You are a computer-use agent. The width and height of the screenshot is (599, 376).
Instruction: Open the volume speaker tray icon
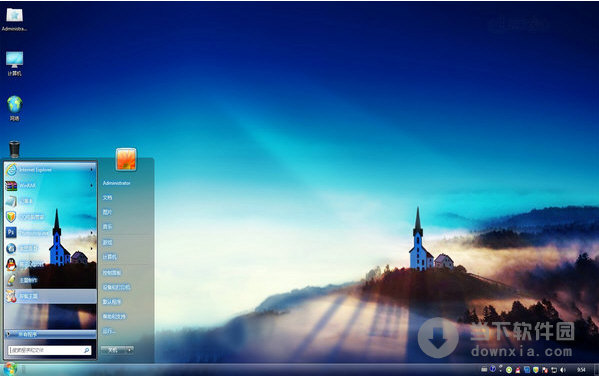tap(563, 370)
